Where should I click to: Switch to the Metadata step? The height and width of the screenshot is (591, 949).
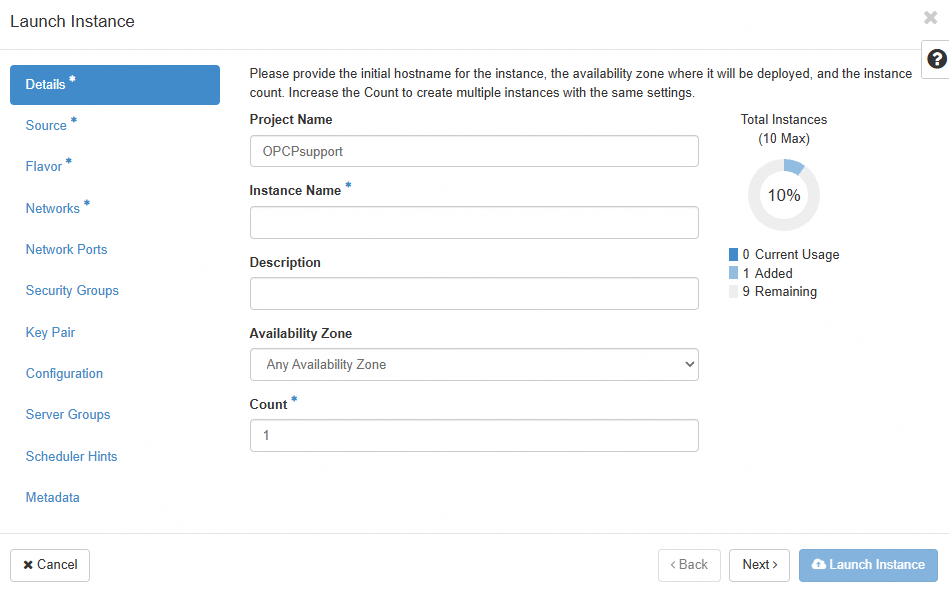pyautogui.click(x=52, y=497)
